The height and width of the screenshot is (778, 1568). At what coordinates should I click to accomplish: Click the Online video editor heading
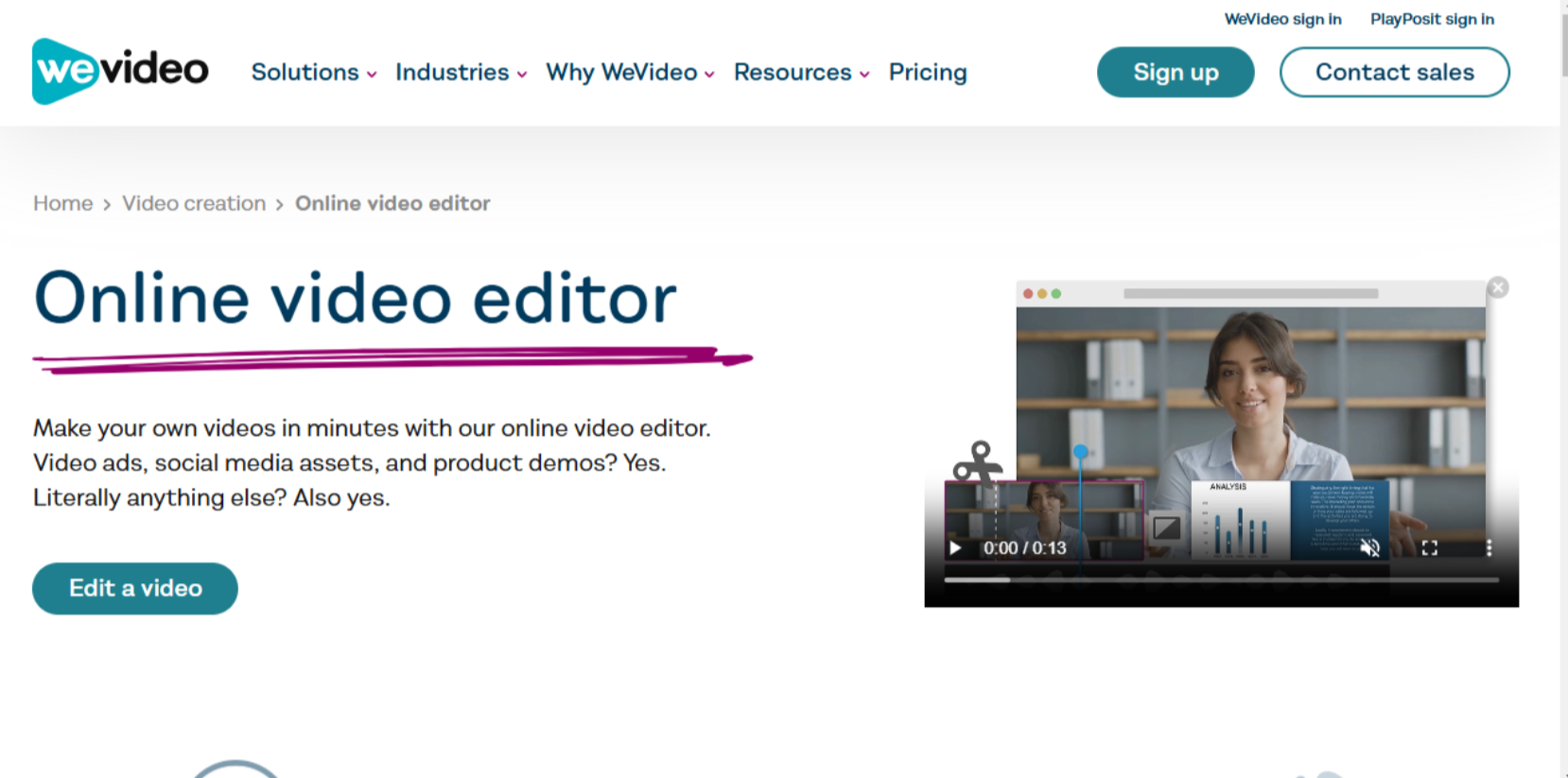pos(355,299)
